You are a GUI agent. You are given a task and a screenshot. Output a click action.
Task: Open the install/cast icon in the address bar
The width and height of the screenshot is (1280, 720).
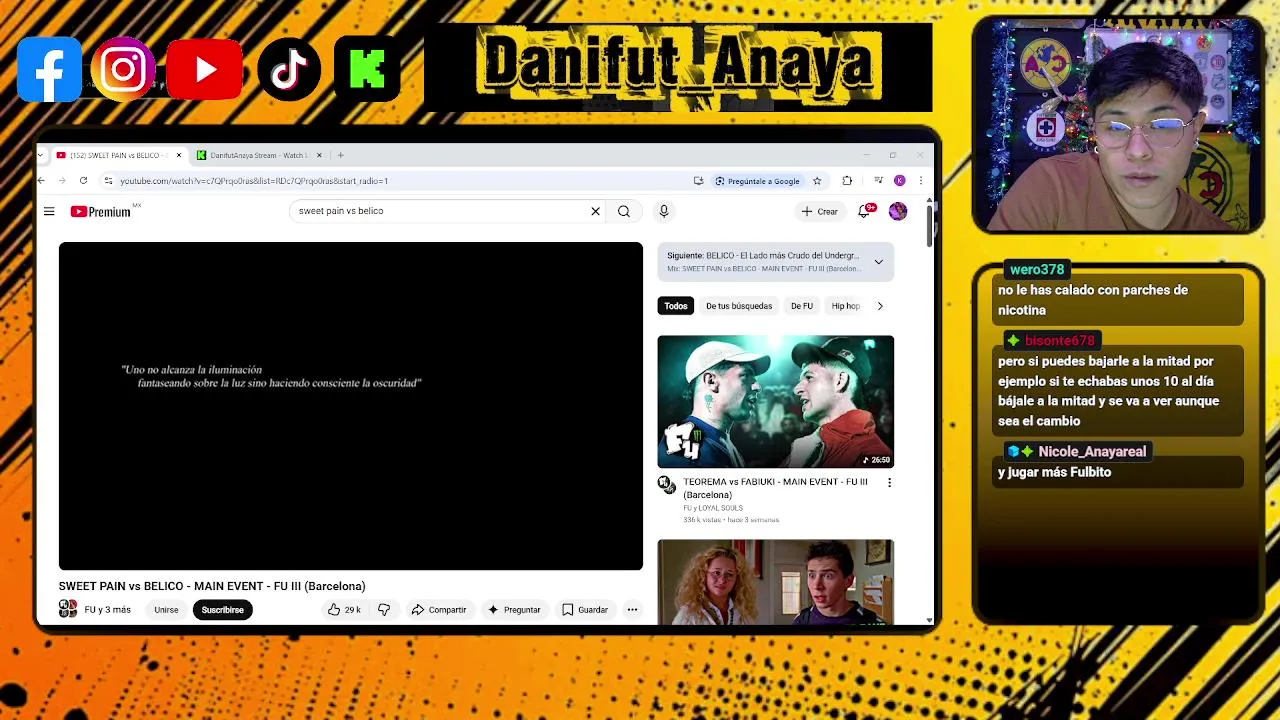698,181
